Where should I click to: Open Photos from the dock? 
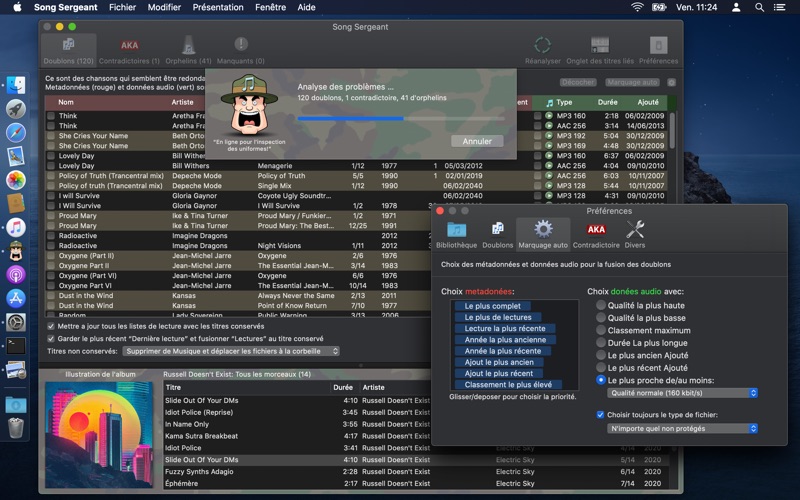tap(16, 180)
